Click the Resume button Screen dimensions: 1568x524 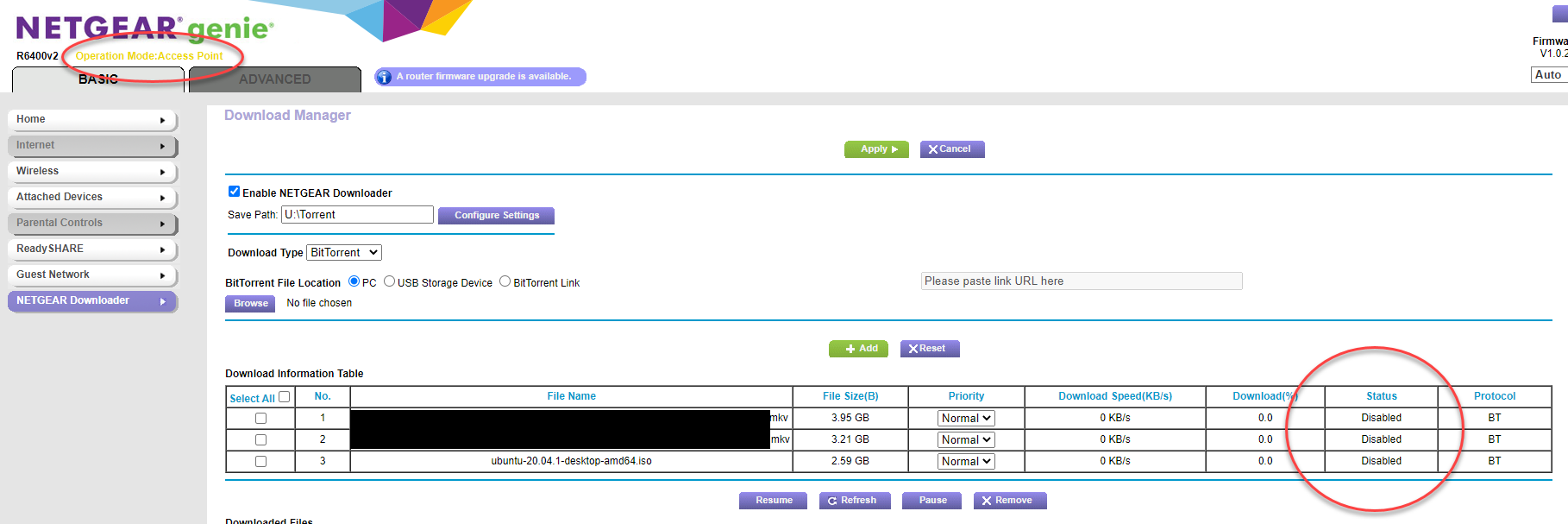[773, 501]
